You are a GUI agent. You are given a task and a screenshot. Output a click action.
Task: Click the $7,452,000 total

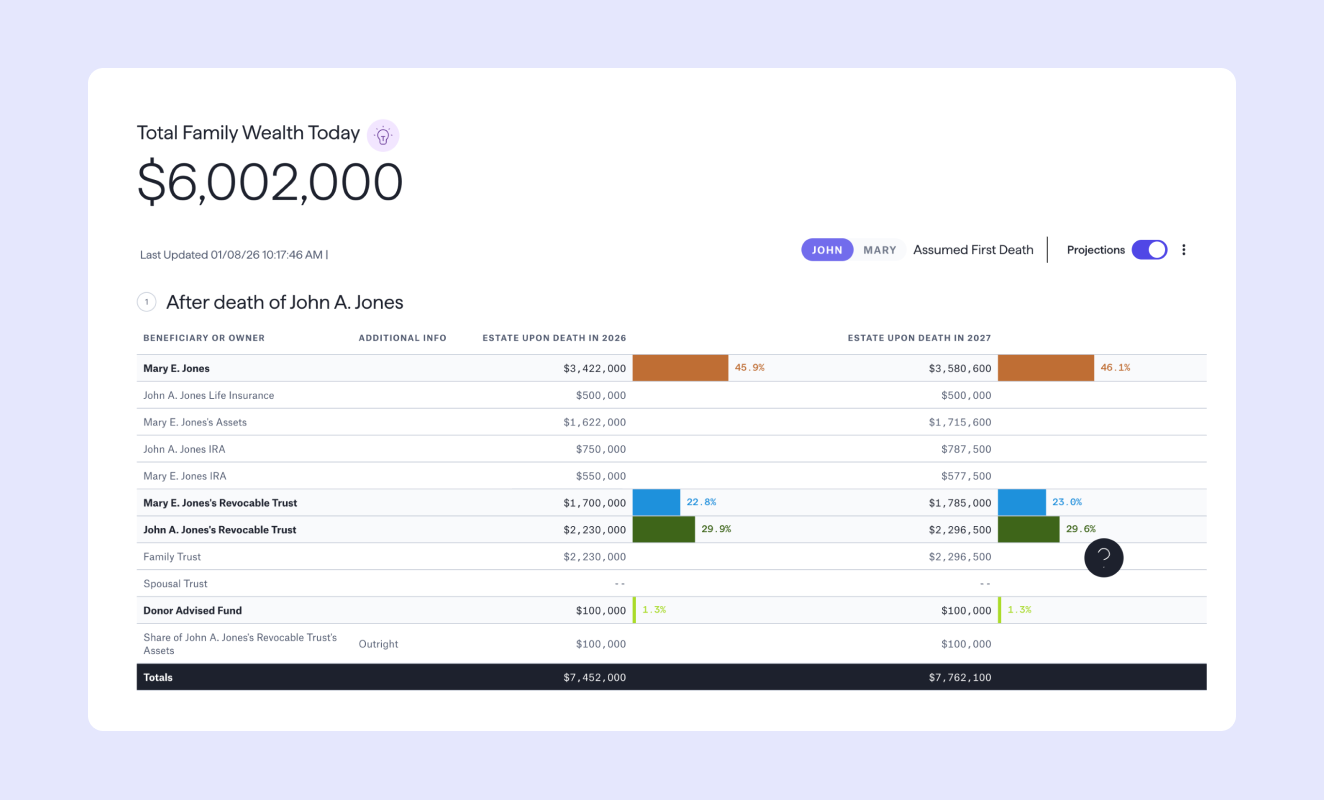click(x=594, y=677)
